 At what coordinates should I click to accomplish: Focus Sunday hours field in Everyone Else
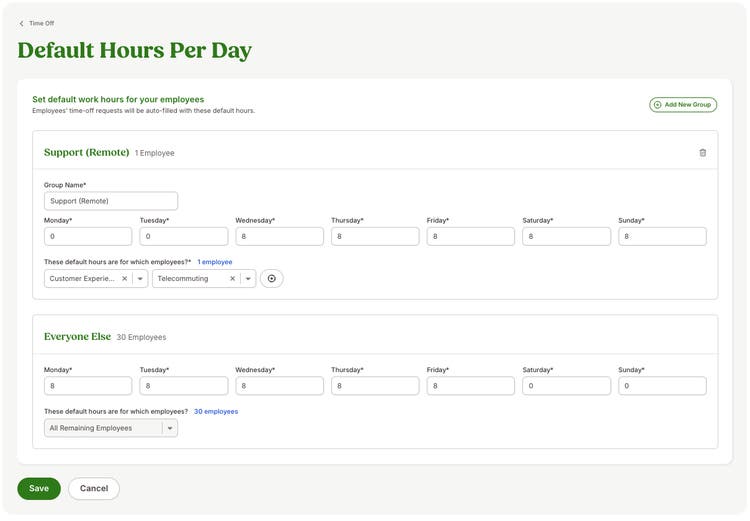pos(662,386)
